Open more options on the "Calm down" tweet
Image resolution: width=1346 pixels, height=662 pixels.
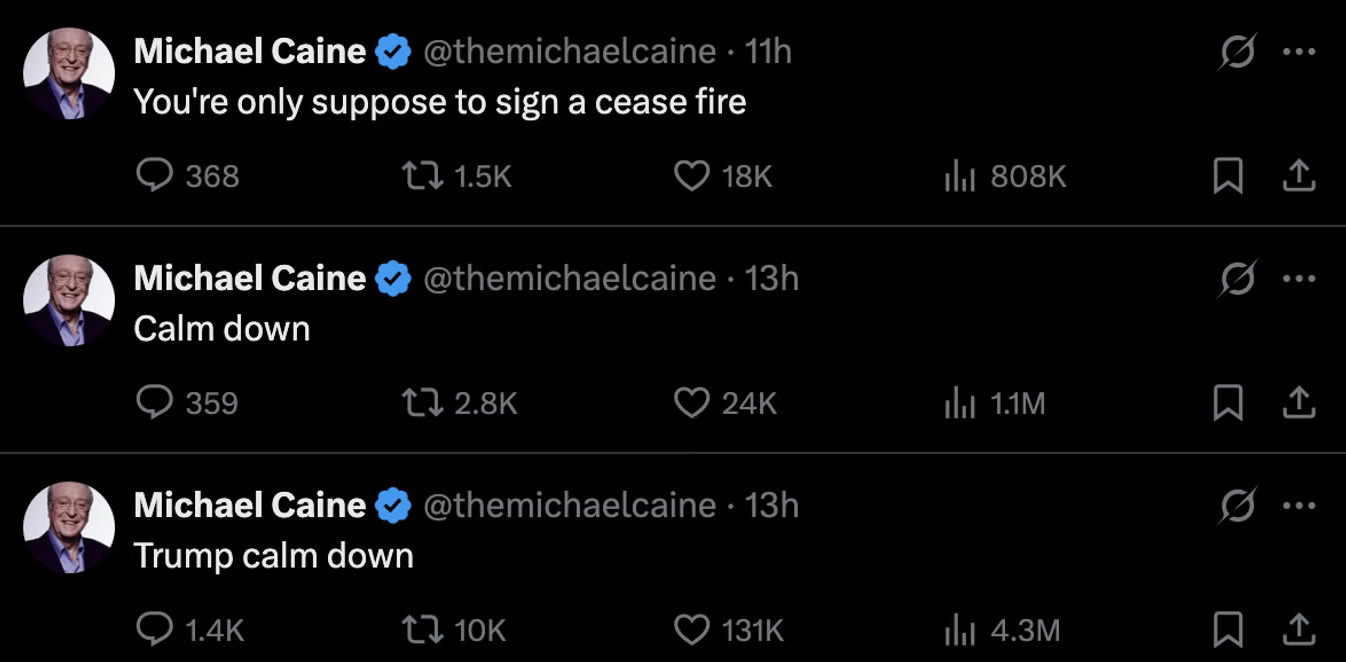coord(1298,278)
